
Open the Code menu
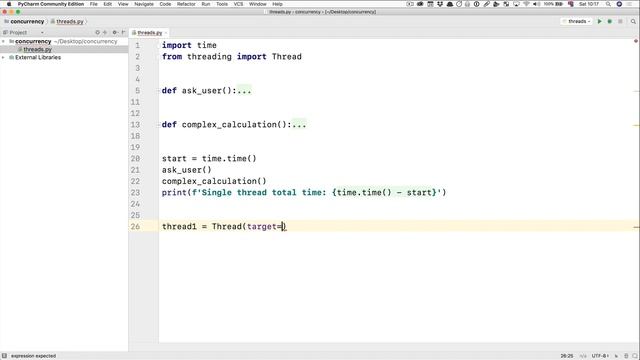165,4
